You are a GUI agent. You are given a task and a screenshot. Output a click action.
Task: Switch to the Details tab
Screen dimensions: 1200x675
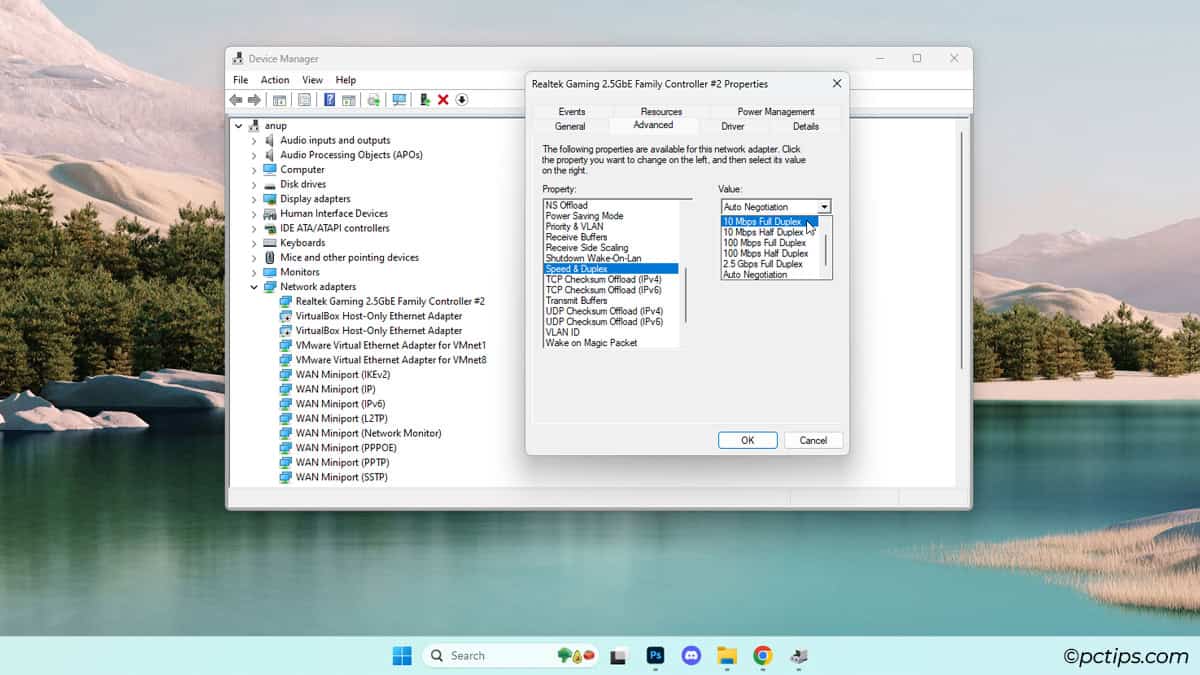pos(806,126)
